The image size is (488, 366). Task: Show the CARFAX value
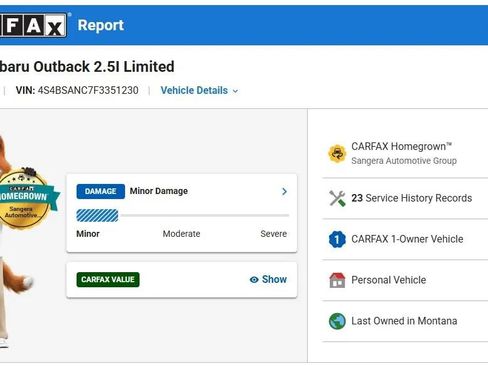[x=268, y=279]
